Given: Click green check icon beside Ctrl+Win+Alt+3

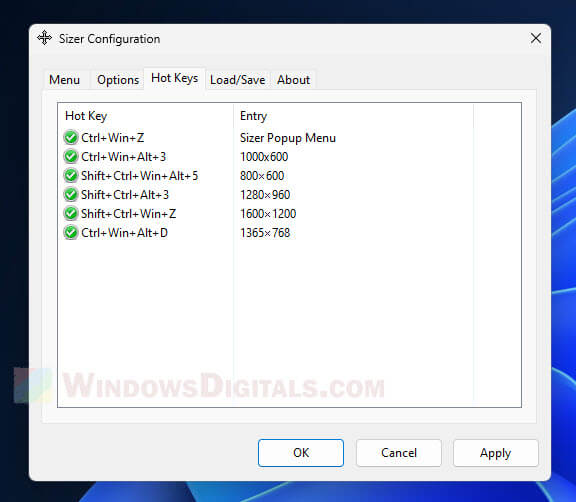Looking at the screenshot, I should (71, 157).
